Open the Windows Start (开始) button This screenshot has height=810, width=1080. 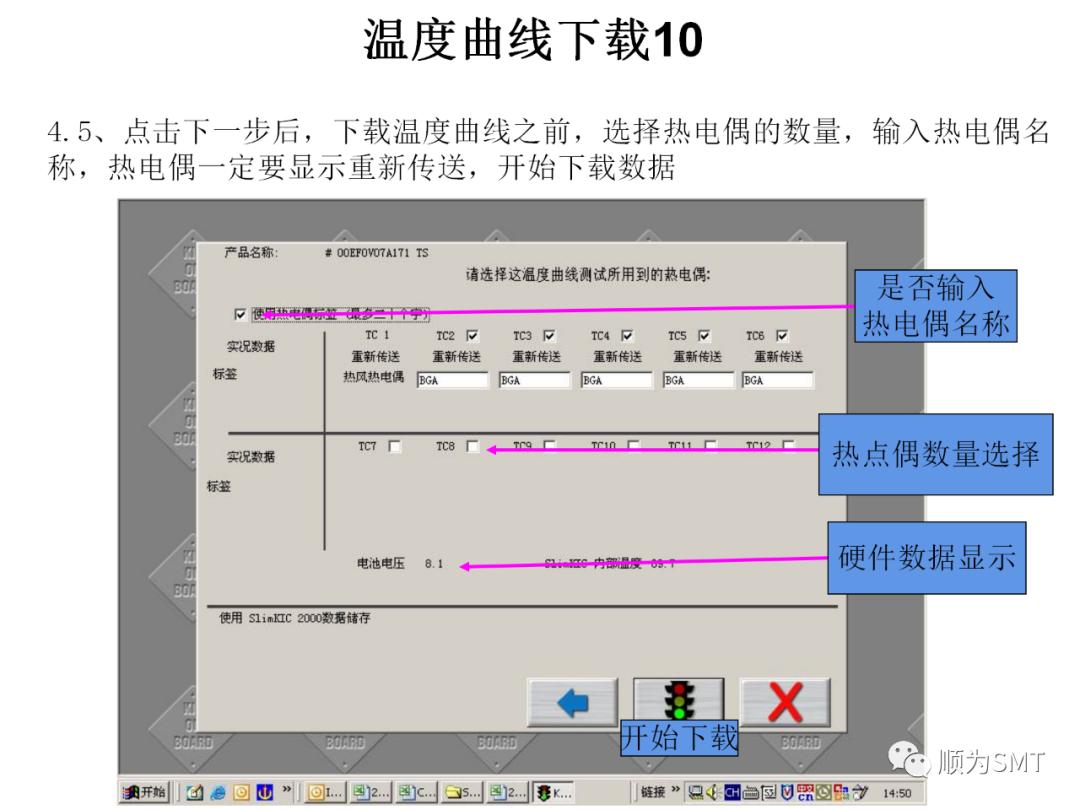(145, 793)
